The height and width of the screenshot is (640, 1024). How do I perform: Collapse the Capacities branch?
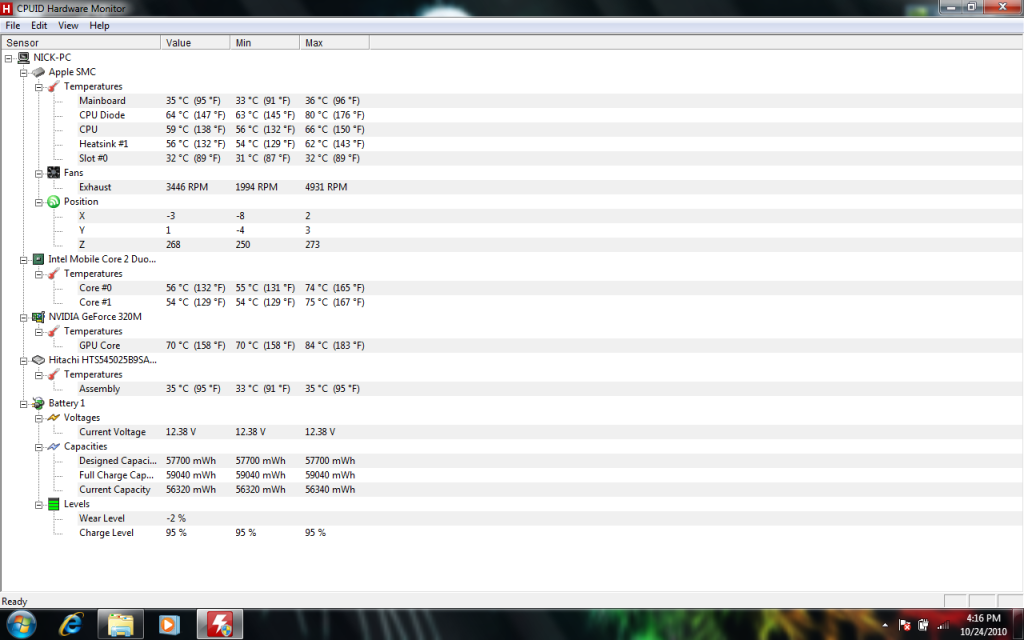39,447
